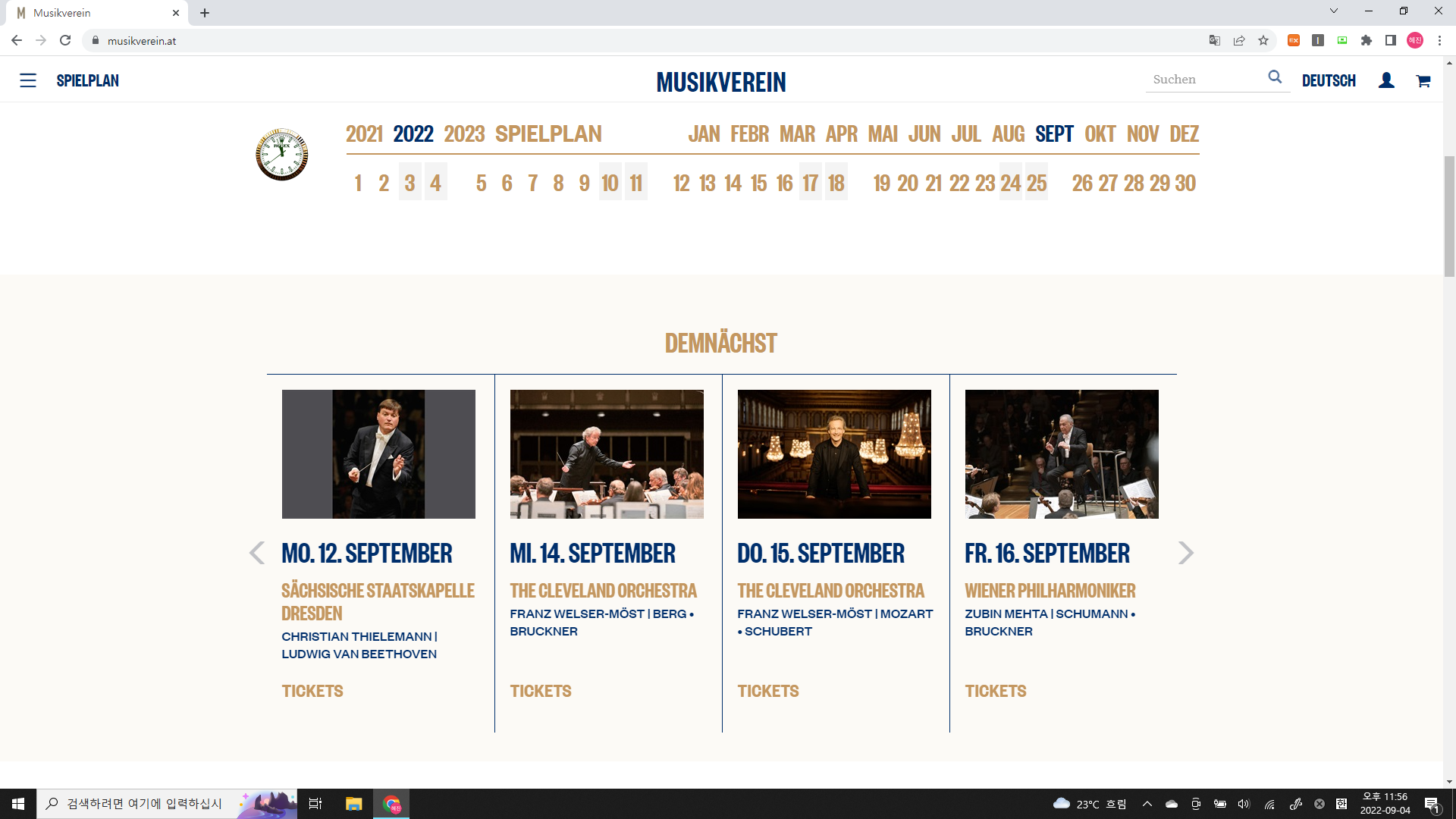Switch to month OKT
This screenshot has width=1456, height=819.
point(1100,134)
